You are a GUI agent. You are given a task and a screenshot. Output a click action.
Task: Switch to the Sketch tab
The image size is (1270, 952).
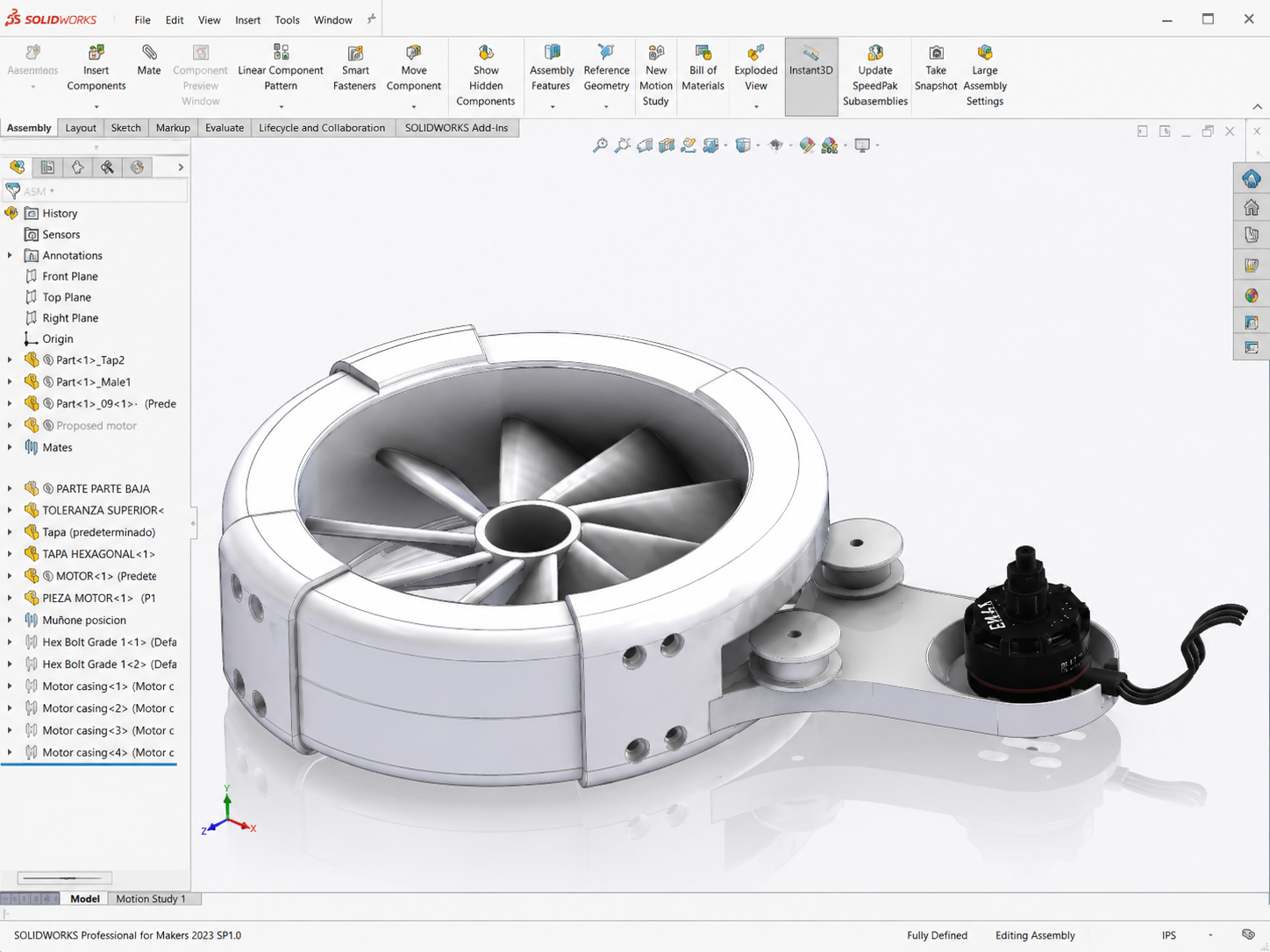coord(125,128)
